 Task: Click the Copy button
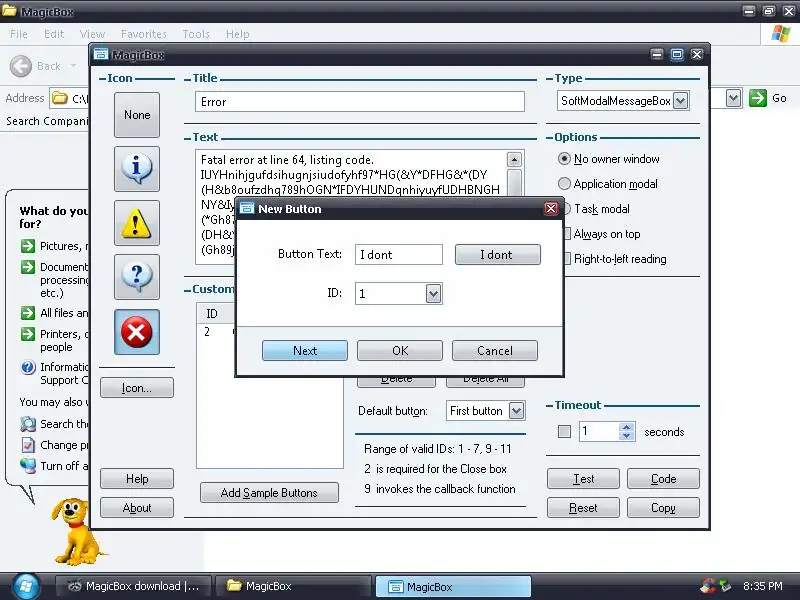(x=663, y=508)
